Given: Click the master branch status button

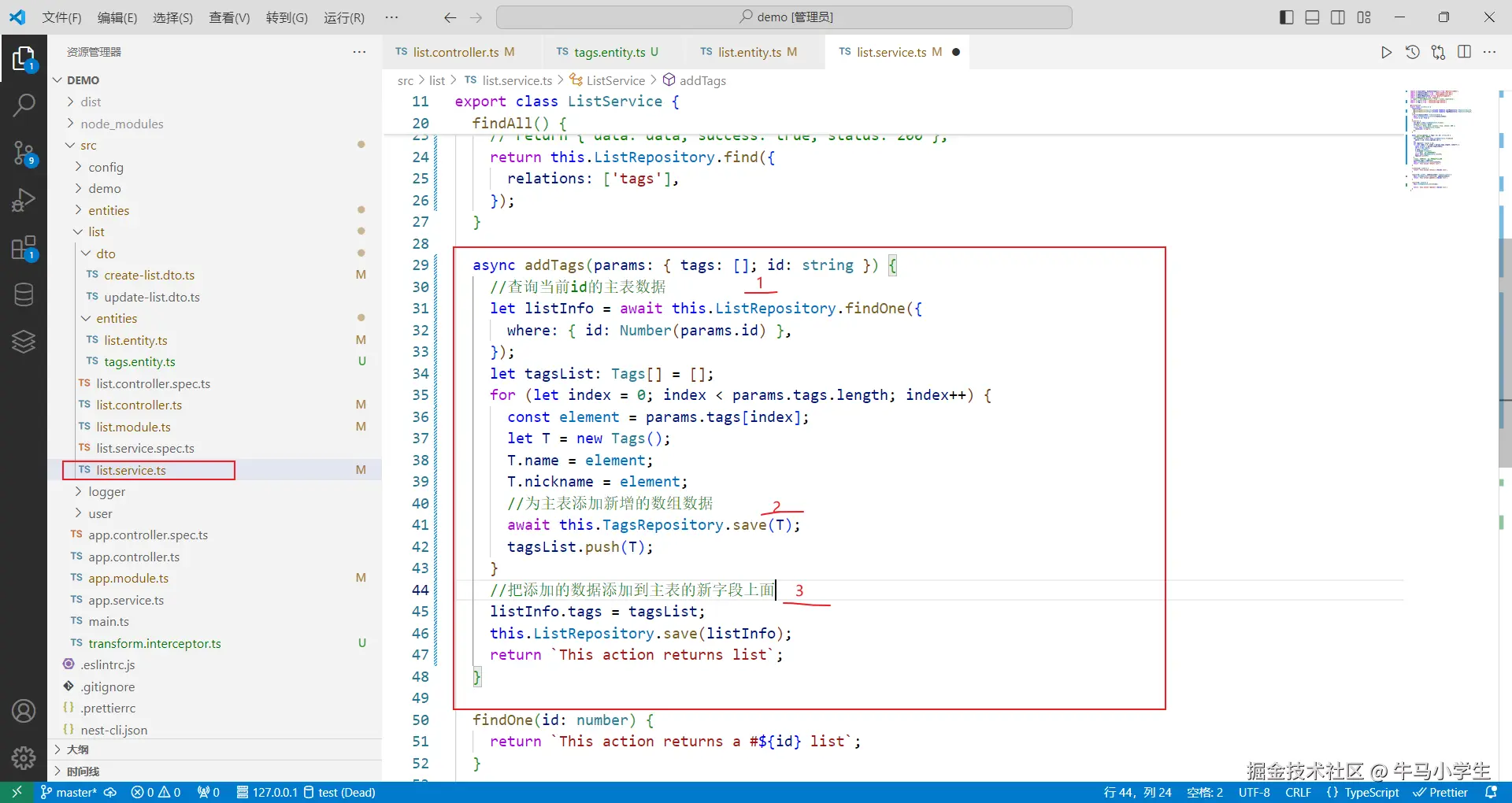Looking at the screenshot, I should point(69,792).
